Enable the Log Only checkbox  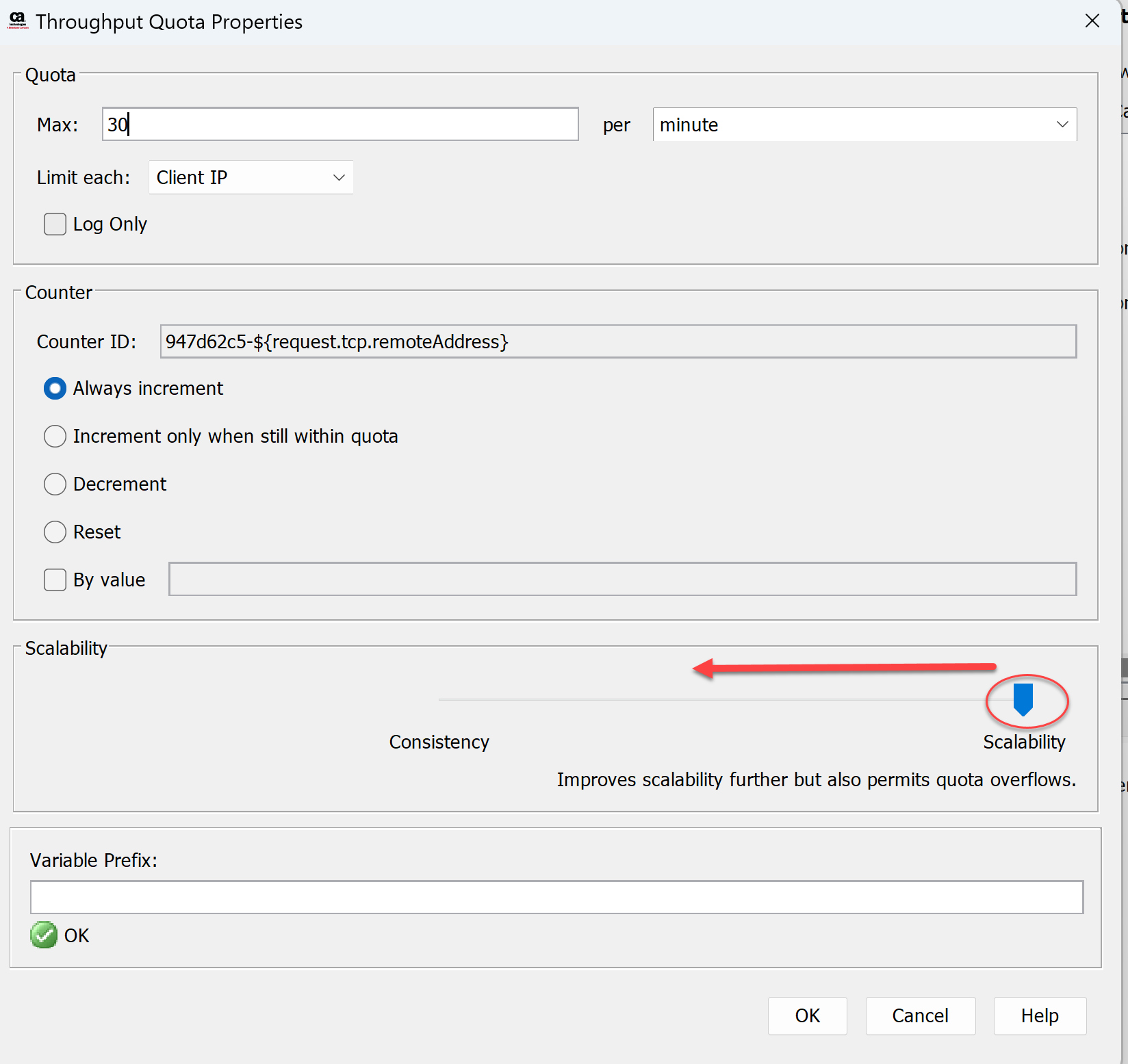pos(55,224)
